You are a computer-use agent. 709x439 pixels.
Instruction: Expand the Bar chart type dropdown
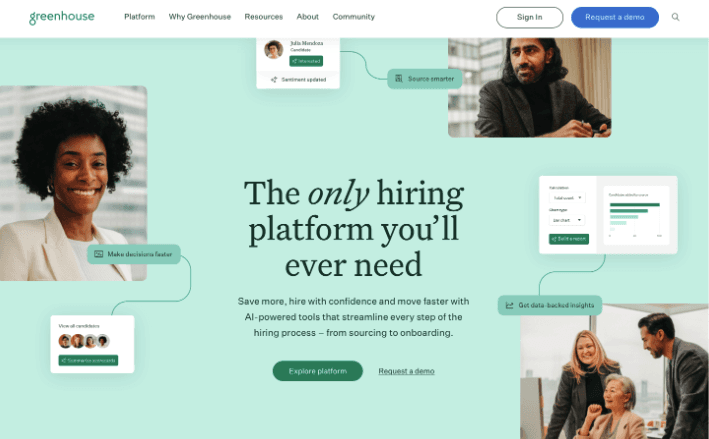click(x=567, y=220)
